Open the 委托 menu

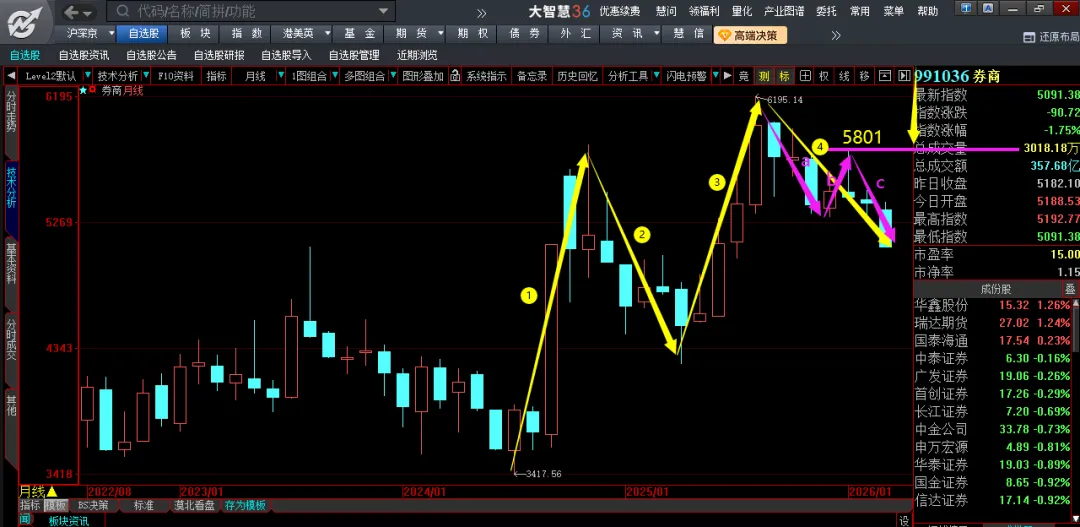coord(827,11)
